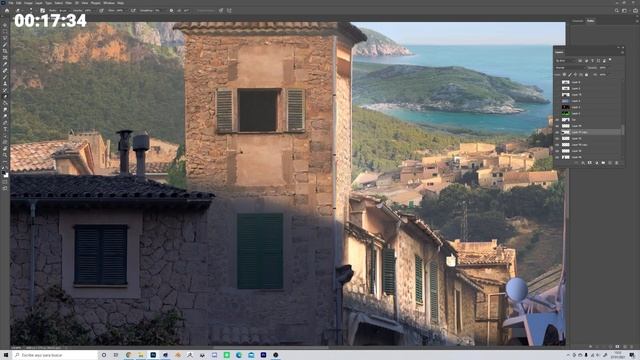
Task: Add layer style fx icon
Action: 583,162
